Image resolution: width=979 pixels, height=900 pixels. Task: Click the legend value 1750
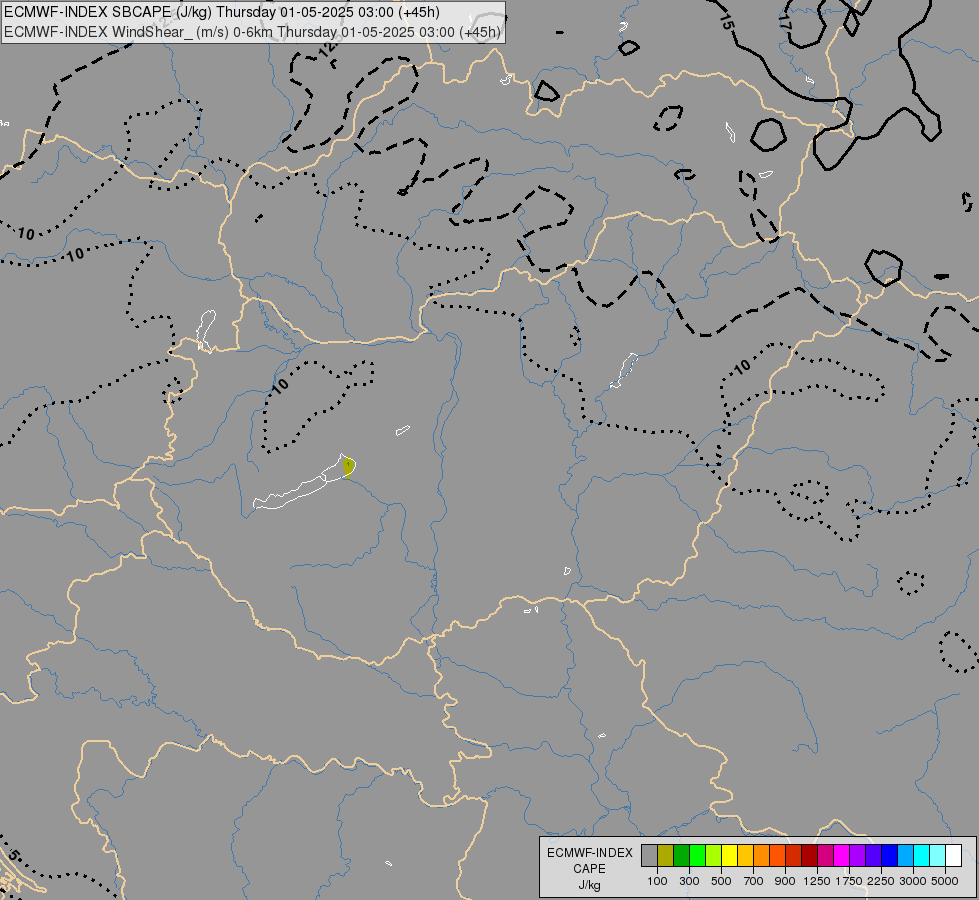pos(849,881)
